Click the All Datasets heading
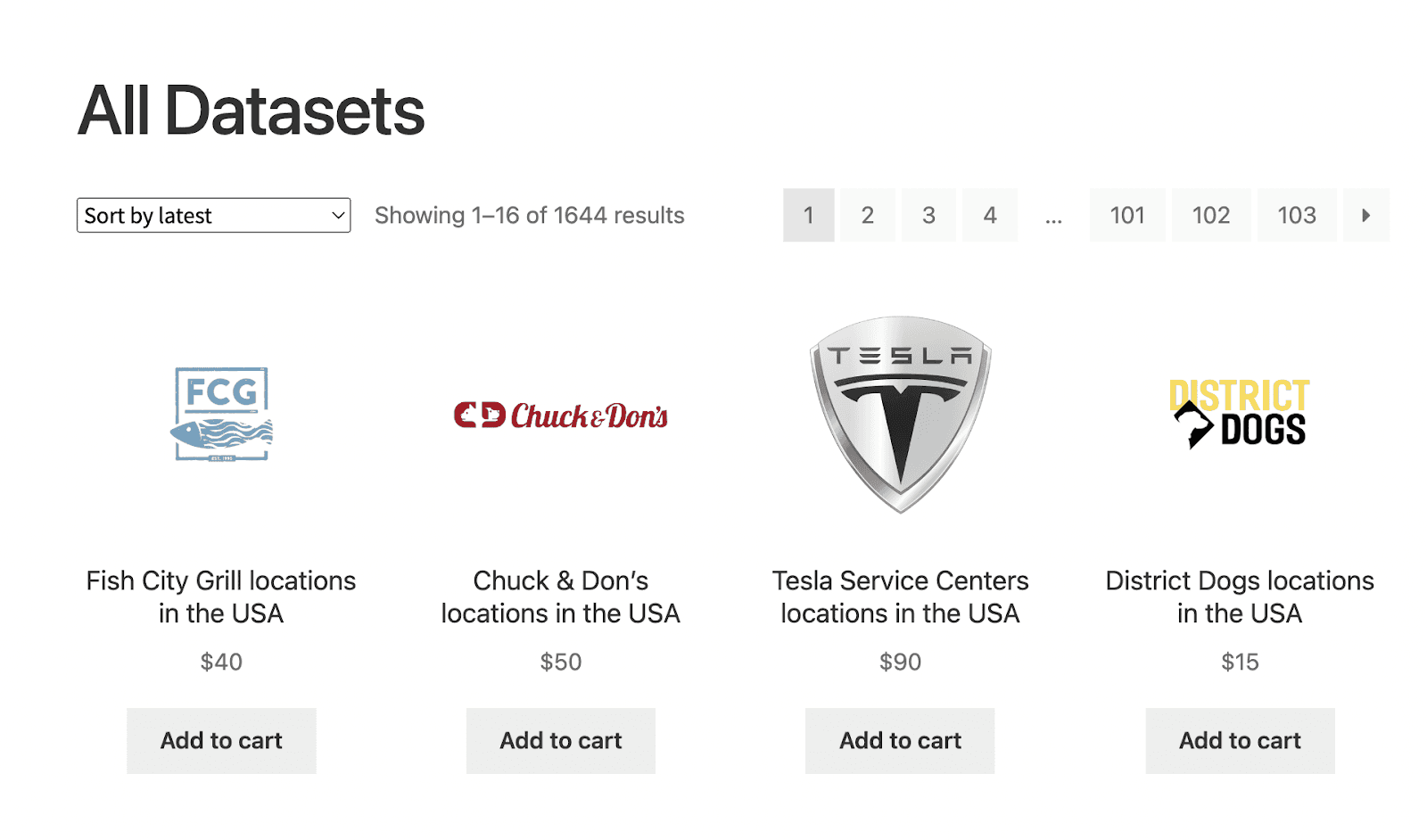The image size is (1427, 840). point(251,111)
